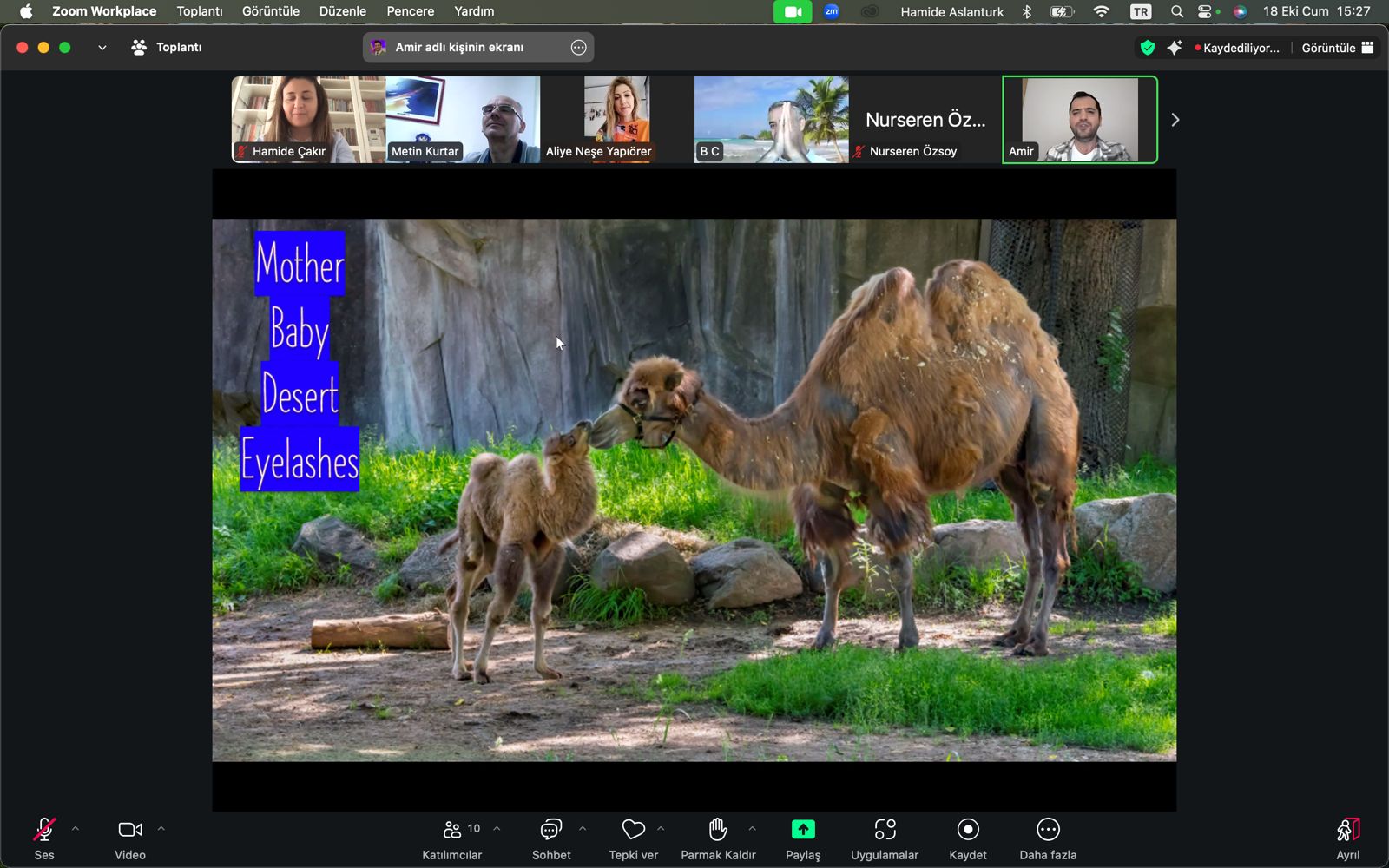Screen dimensions: 1389x868
Task: Open the Görüntüle view layout dropdown
Action: tap(1337, 48)
